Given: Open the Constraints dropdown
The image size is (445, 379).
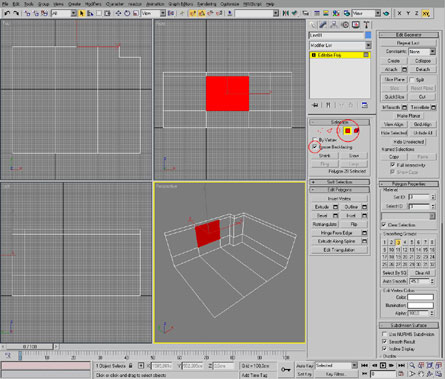Looking at the screenshot, I should (422, 52).
